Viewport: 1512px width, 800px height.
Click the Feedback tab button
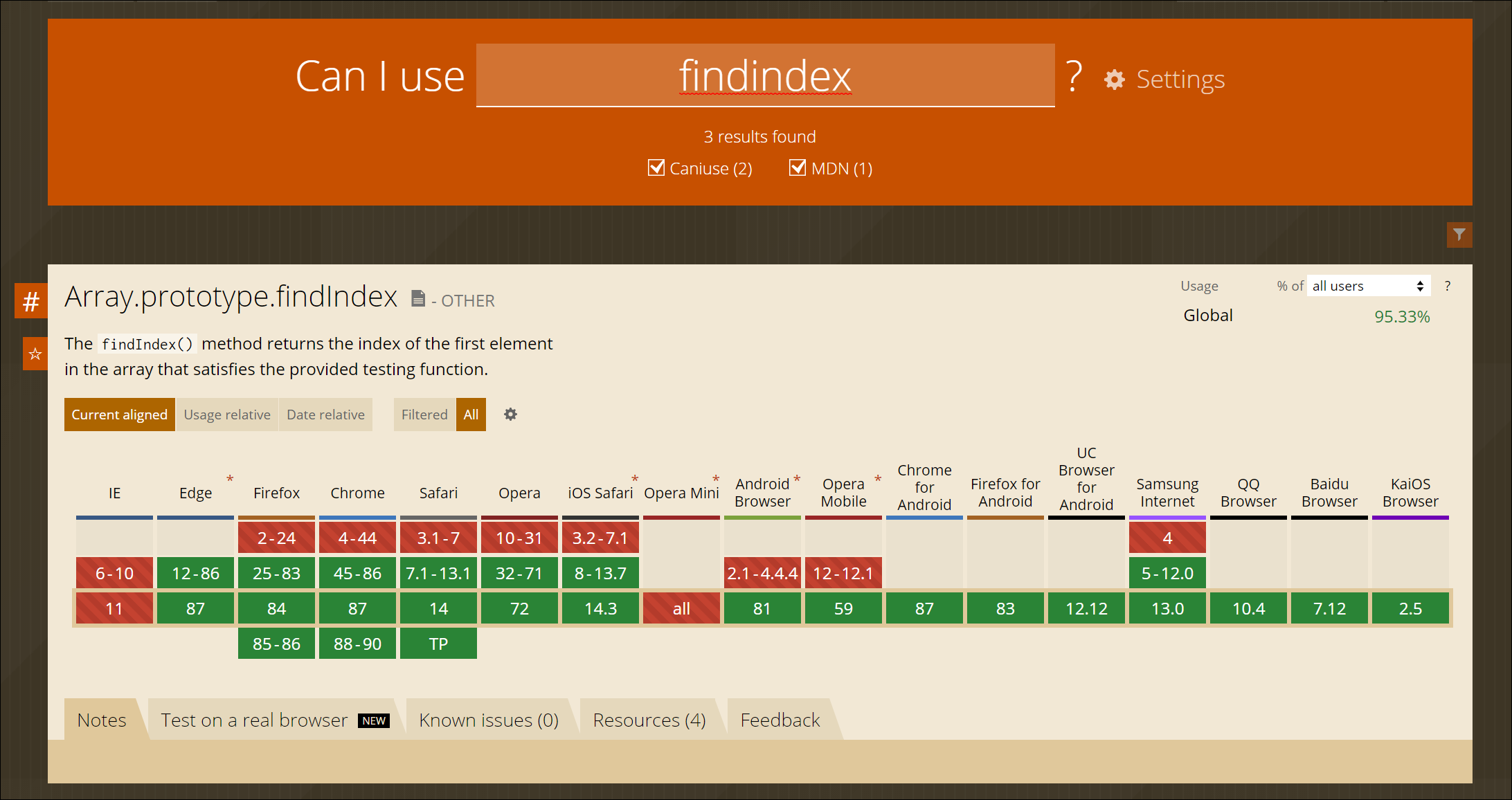pyautogui.click(x=780, y=720)
